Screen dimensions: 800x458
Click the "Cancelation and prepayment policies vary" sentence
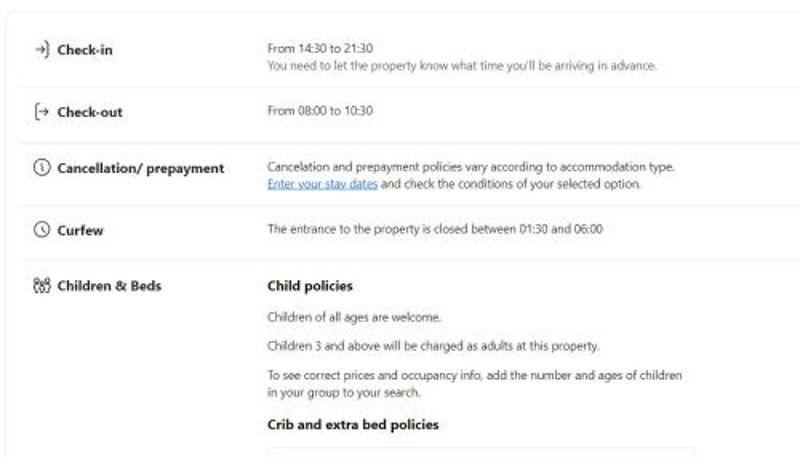click(471, 167)
